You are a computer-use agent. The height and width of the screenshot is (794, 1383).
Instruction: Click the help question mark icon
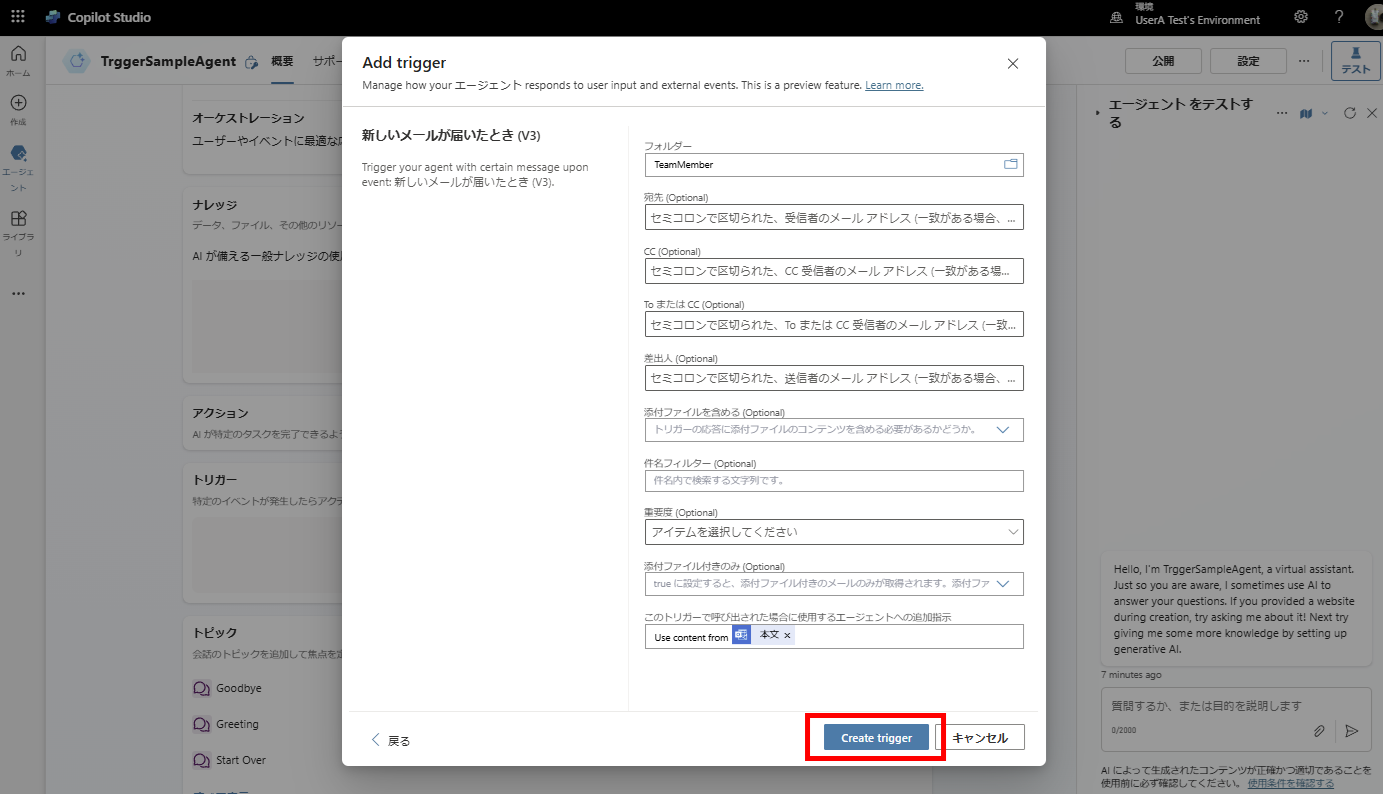tap(1338, 17)
